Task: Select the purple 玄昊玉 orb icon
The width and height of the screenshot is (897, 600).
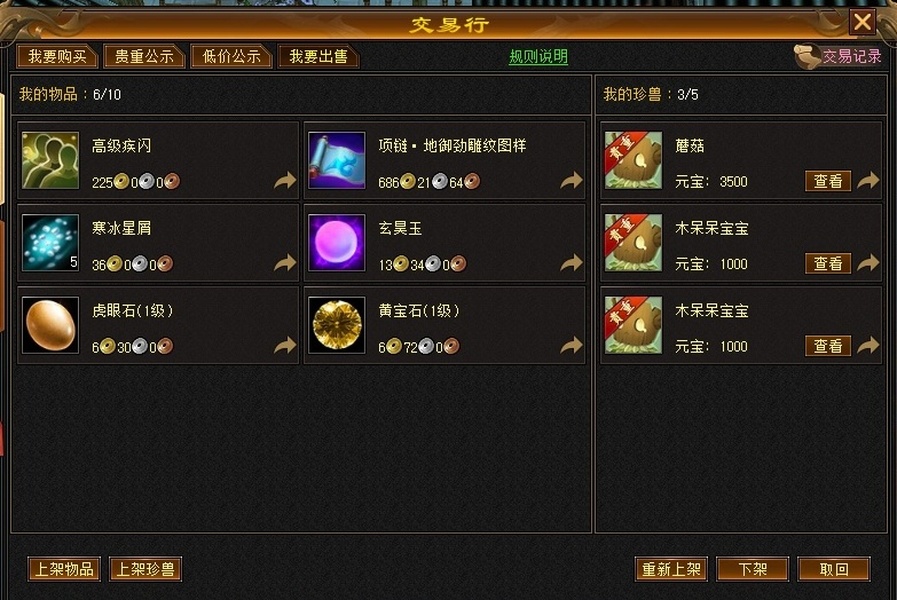Action: [336, 243]
